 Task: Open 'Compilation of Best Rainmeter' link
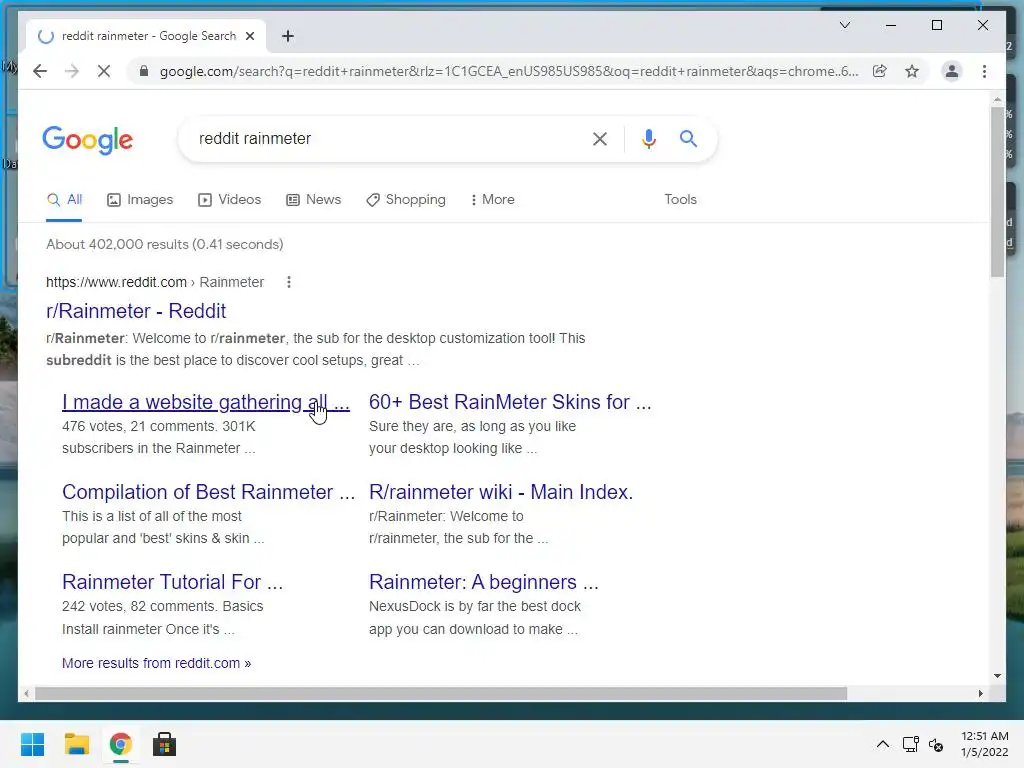pos(208,492)
